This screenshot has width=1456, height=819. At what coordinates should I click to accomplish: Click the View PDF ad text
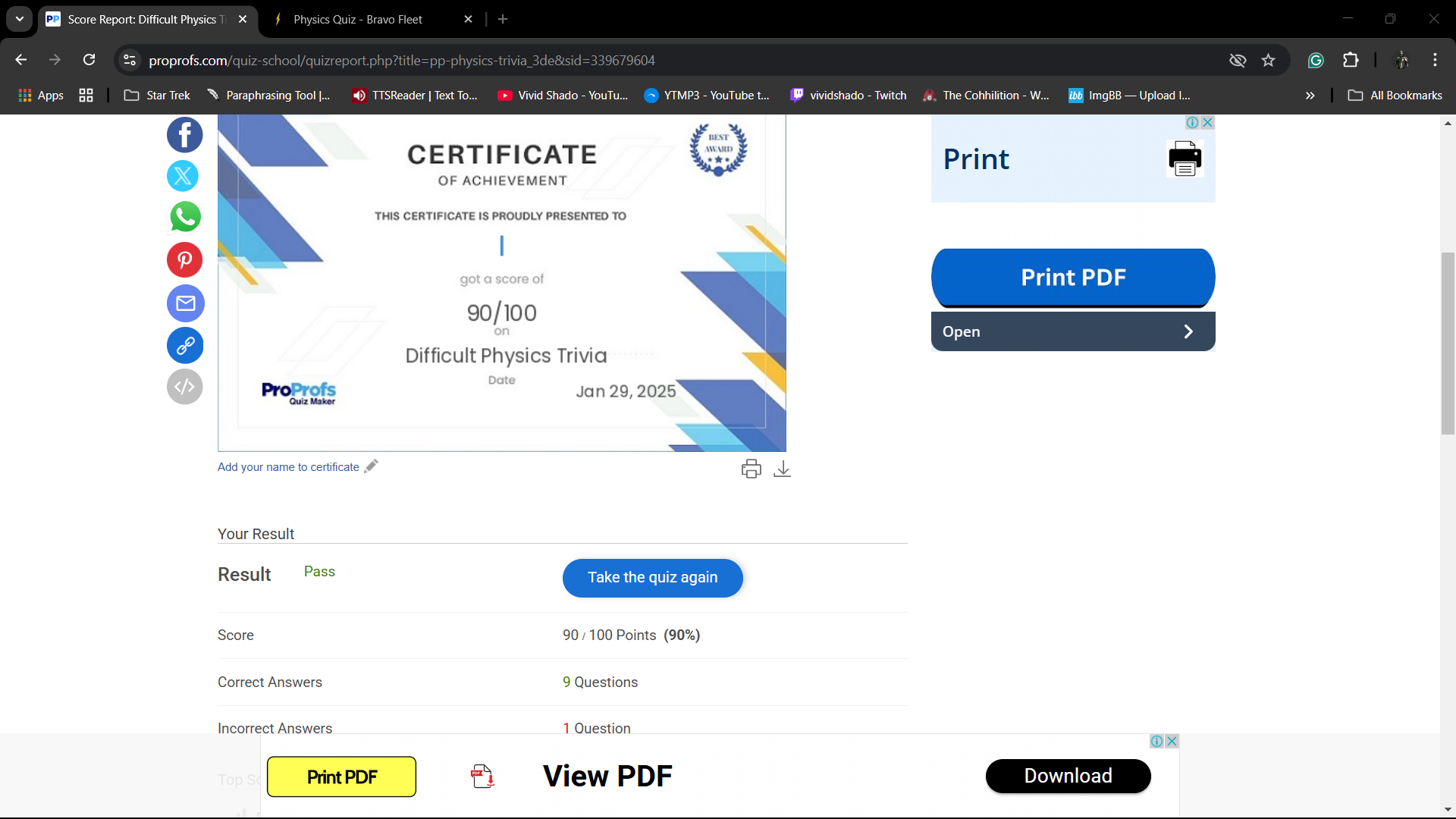[x=607, y=776]
